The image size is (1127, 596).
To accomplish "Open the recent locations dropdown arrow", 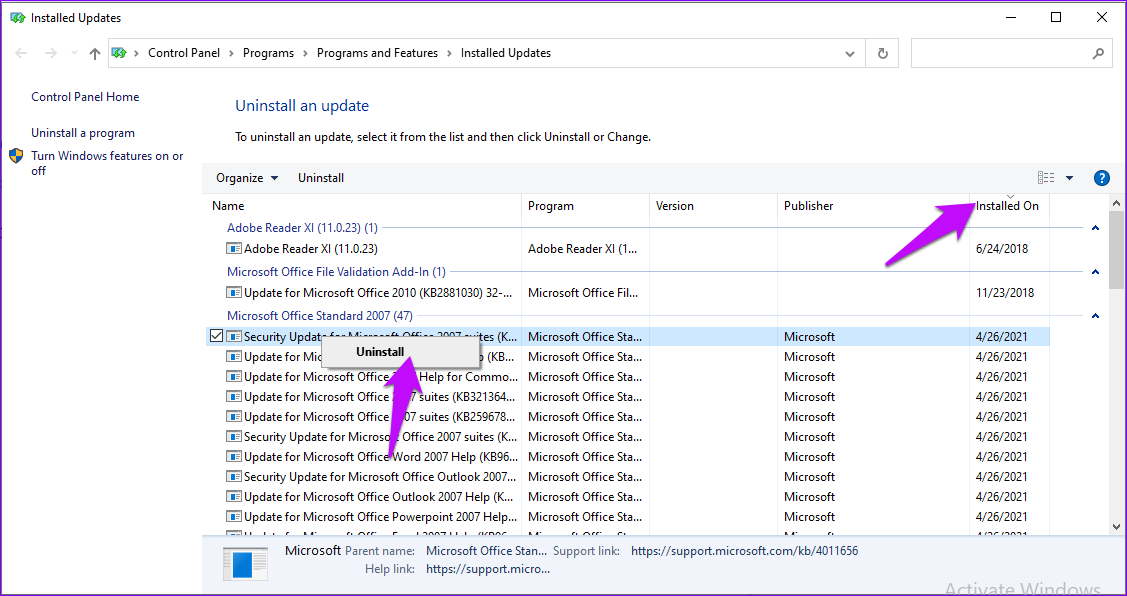I will tap(74, 53).
